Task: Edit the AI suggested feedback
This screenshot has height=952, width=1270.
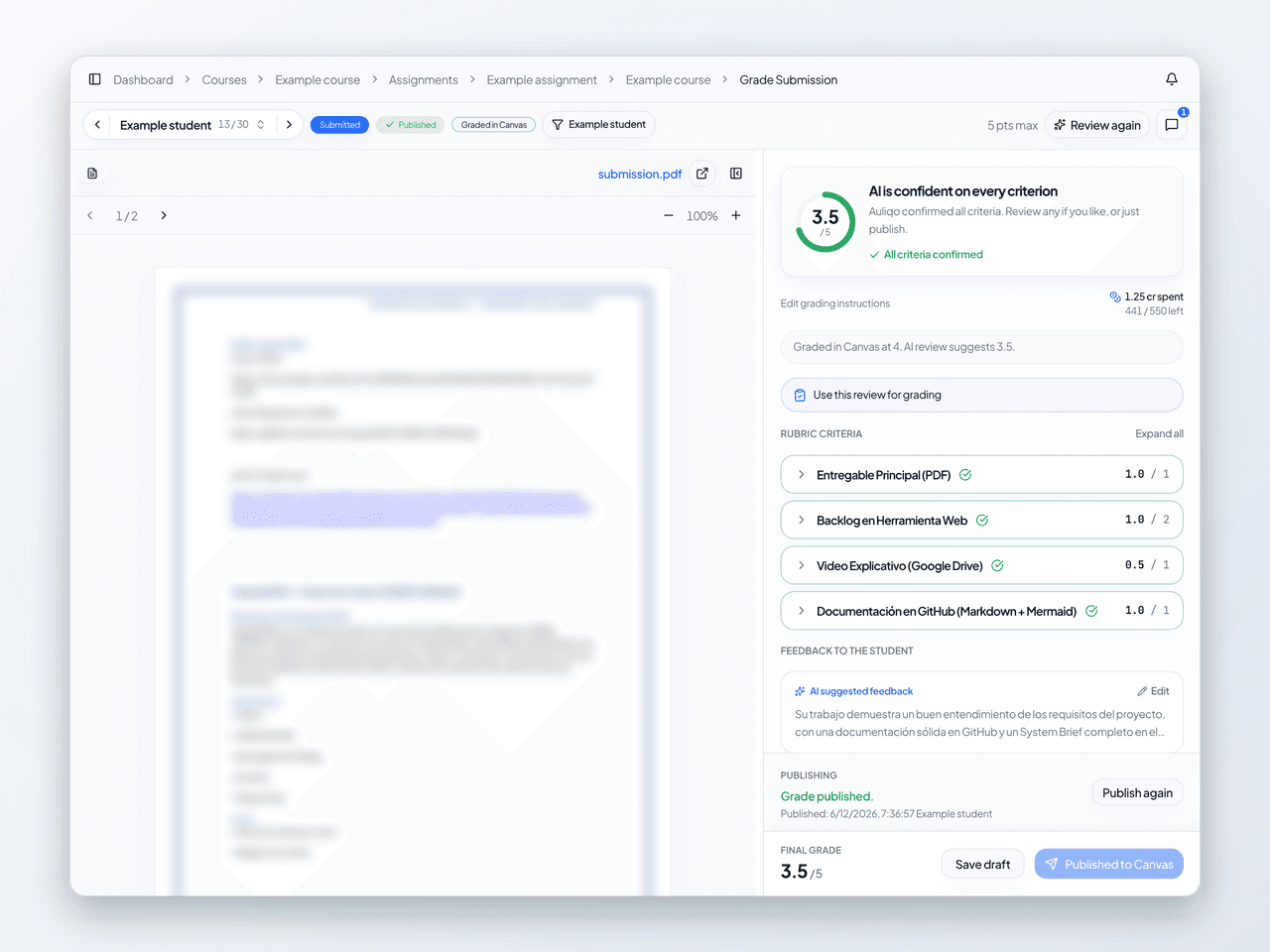Action: (x=1154, y=691)
